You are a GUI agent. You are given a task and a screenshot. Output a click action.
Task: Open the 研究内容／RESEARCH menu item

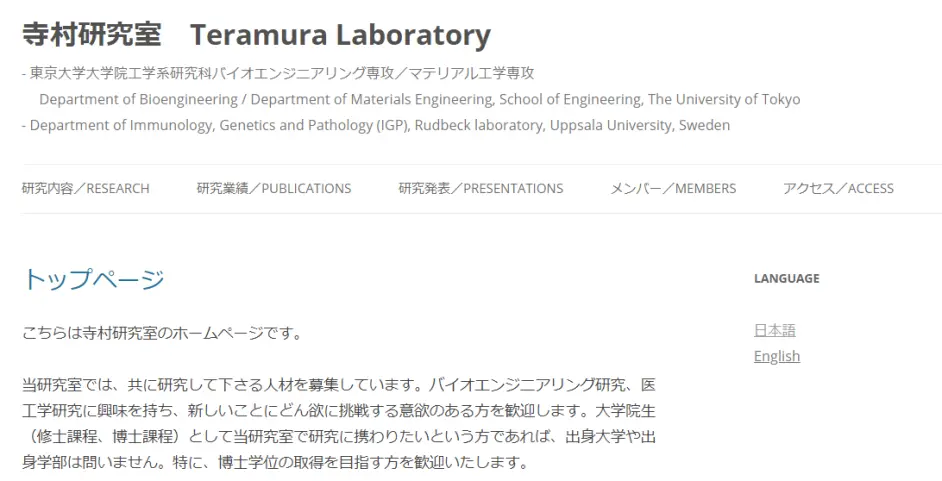point(86,188)
